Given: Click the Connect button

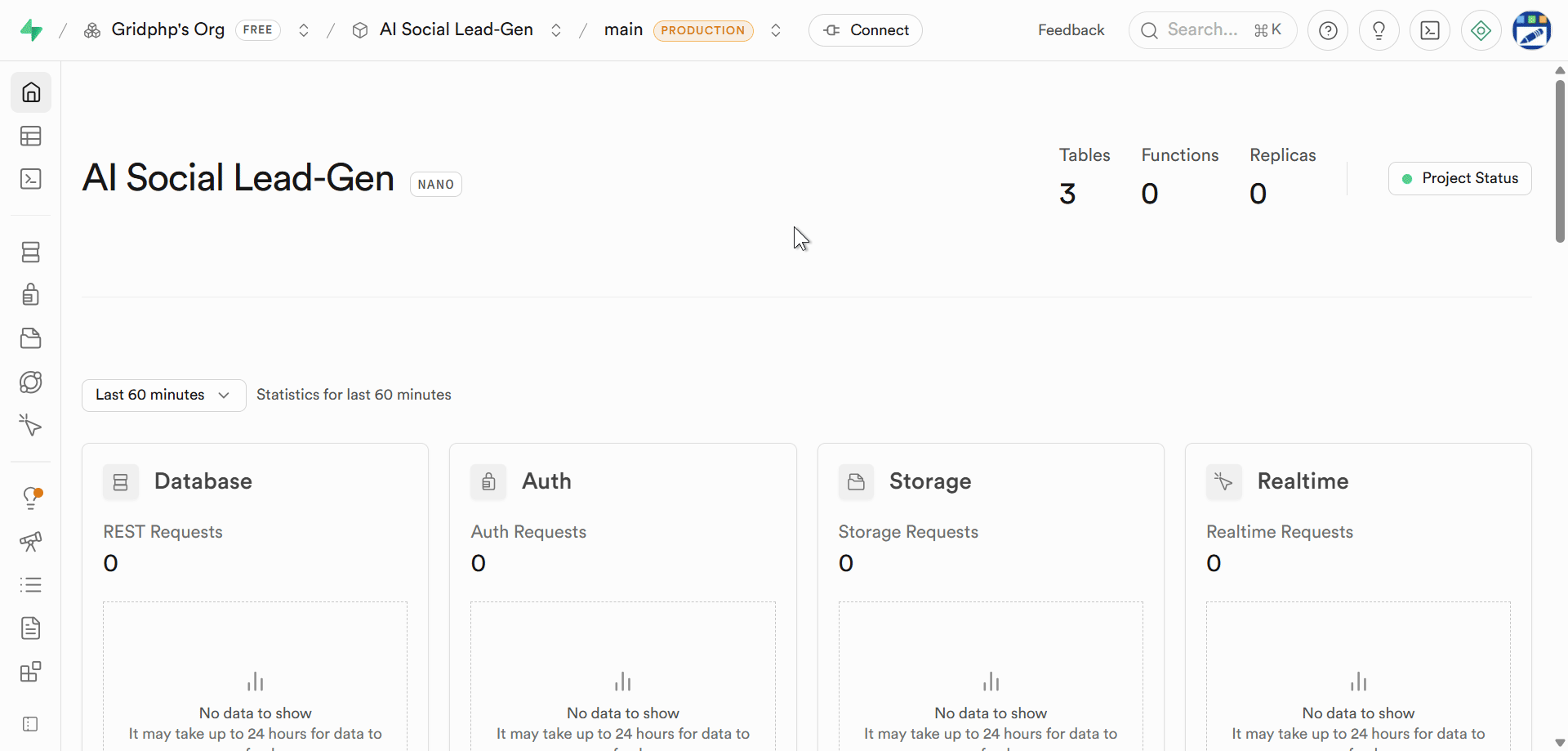Looking at the screenshot, I should click(x=866, y=31).
